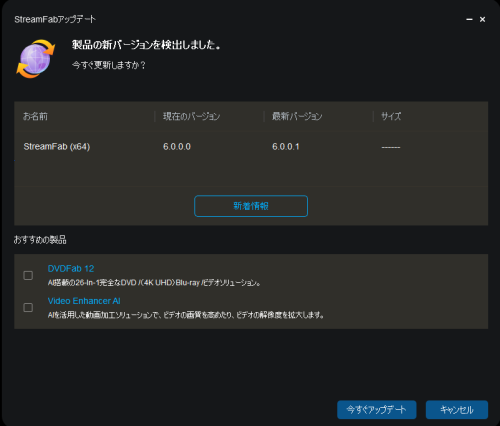
Task: Select the StreamFab (x64) row
Action: coord(251,147)
